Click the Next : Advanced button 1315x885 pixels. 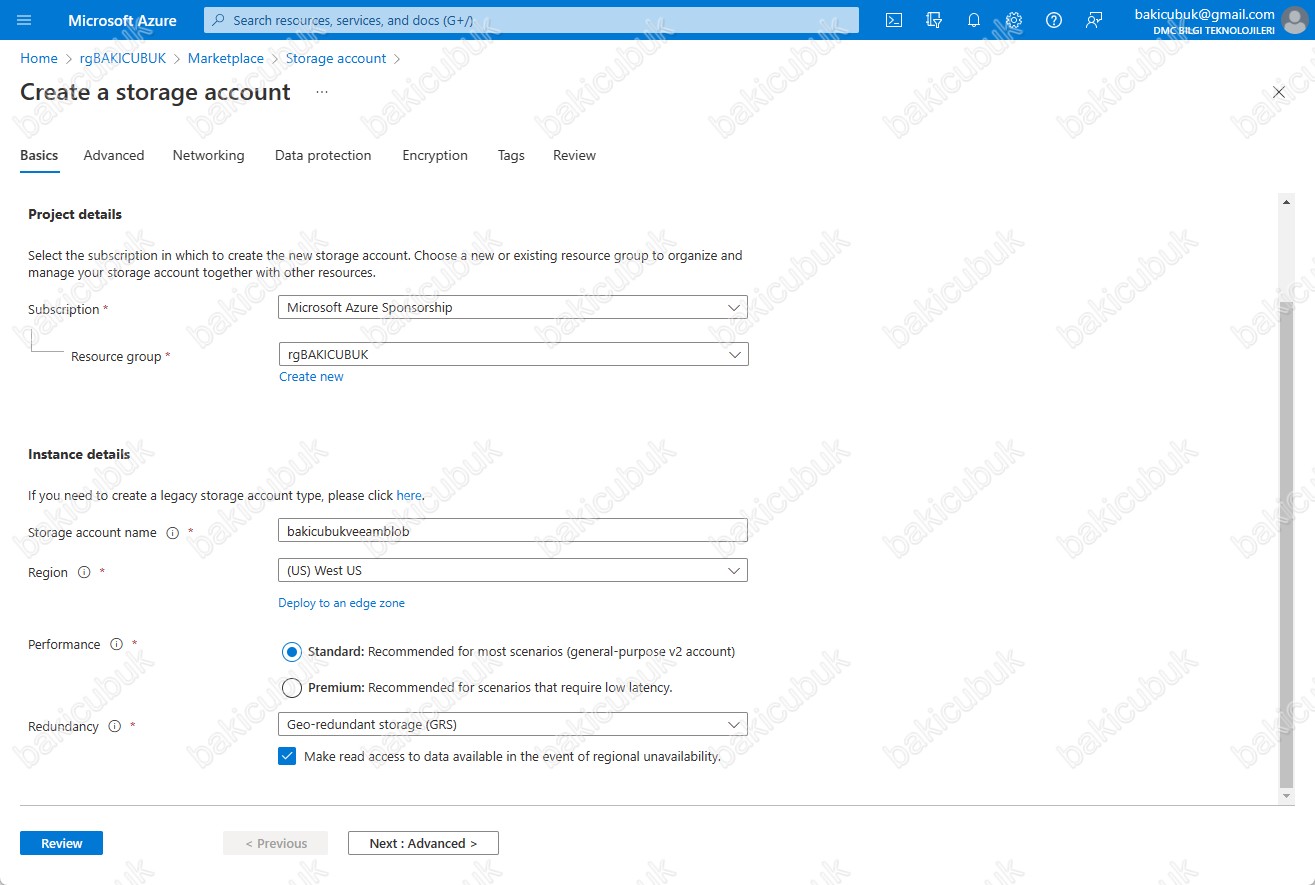coord(423,843)
